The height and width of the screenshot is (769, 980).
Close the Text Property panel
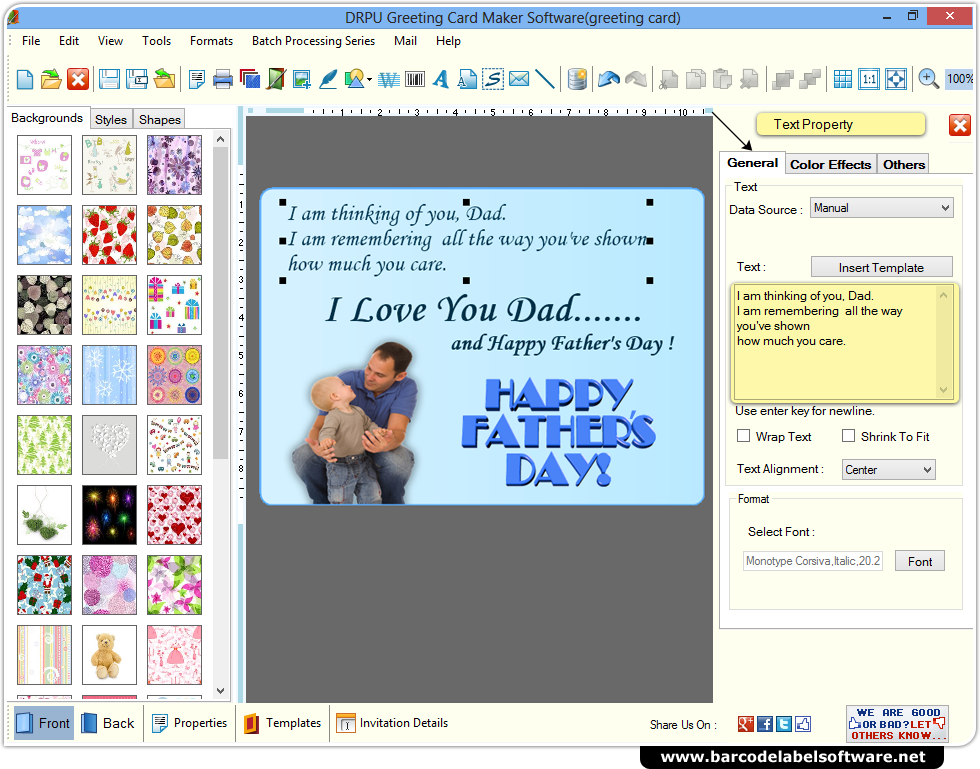point(959,125)
